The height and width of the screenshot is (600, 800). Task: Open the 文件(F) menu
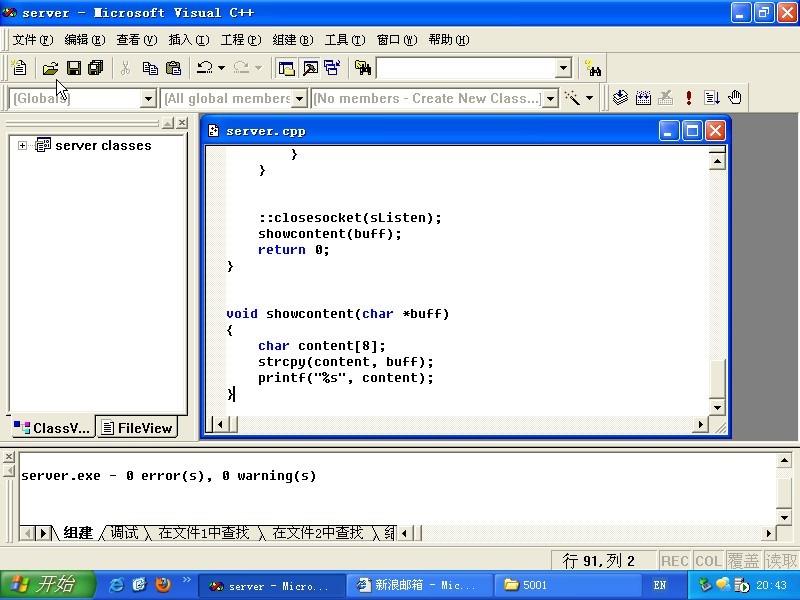33,40
